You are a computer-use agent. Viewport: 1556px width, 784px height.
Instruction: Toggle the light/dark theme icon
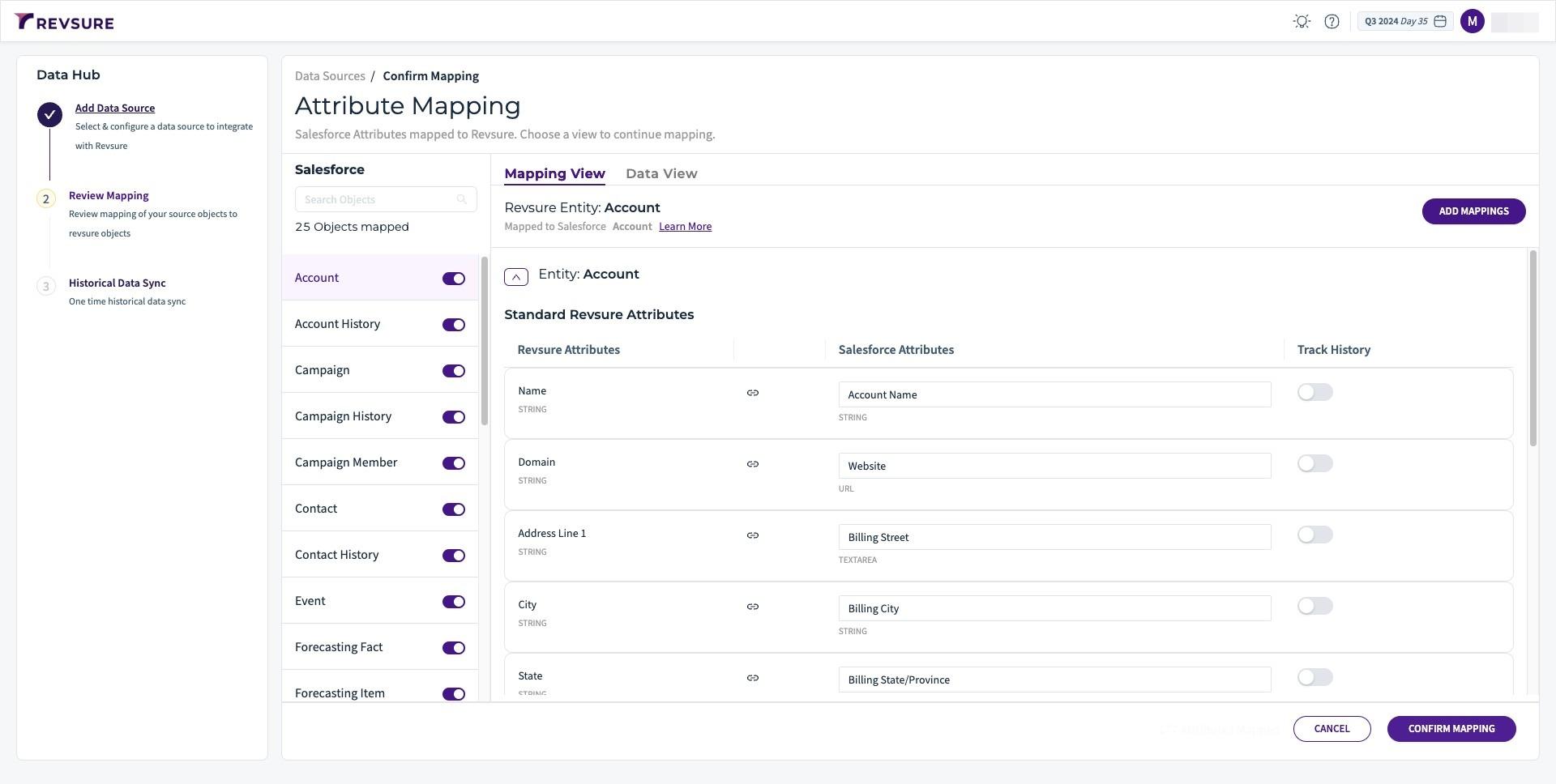tap(1302, 22)
